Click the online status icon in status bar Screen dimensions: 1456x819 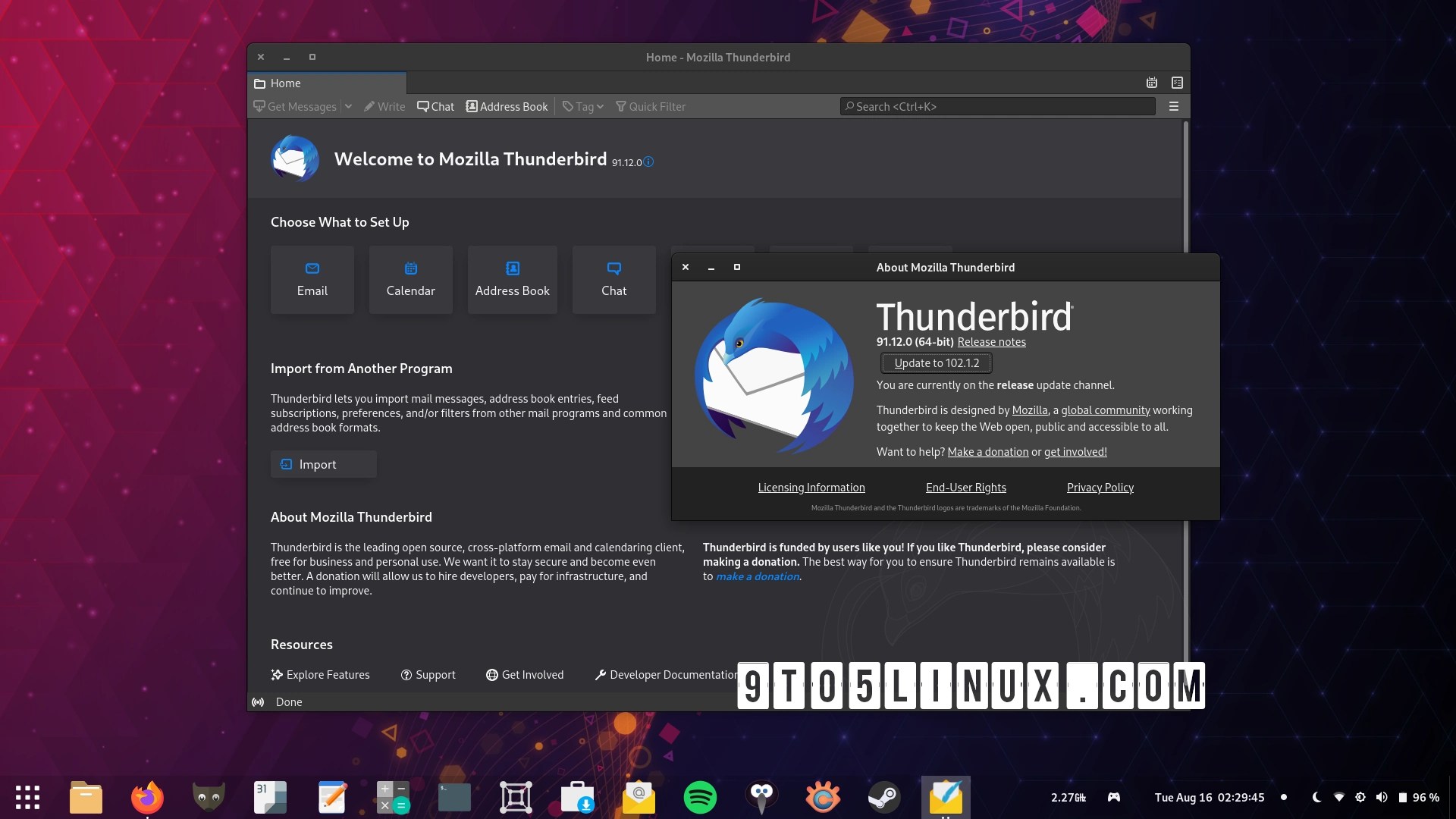click(x=258, y=702)
